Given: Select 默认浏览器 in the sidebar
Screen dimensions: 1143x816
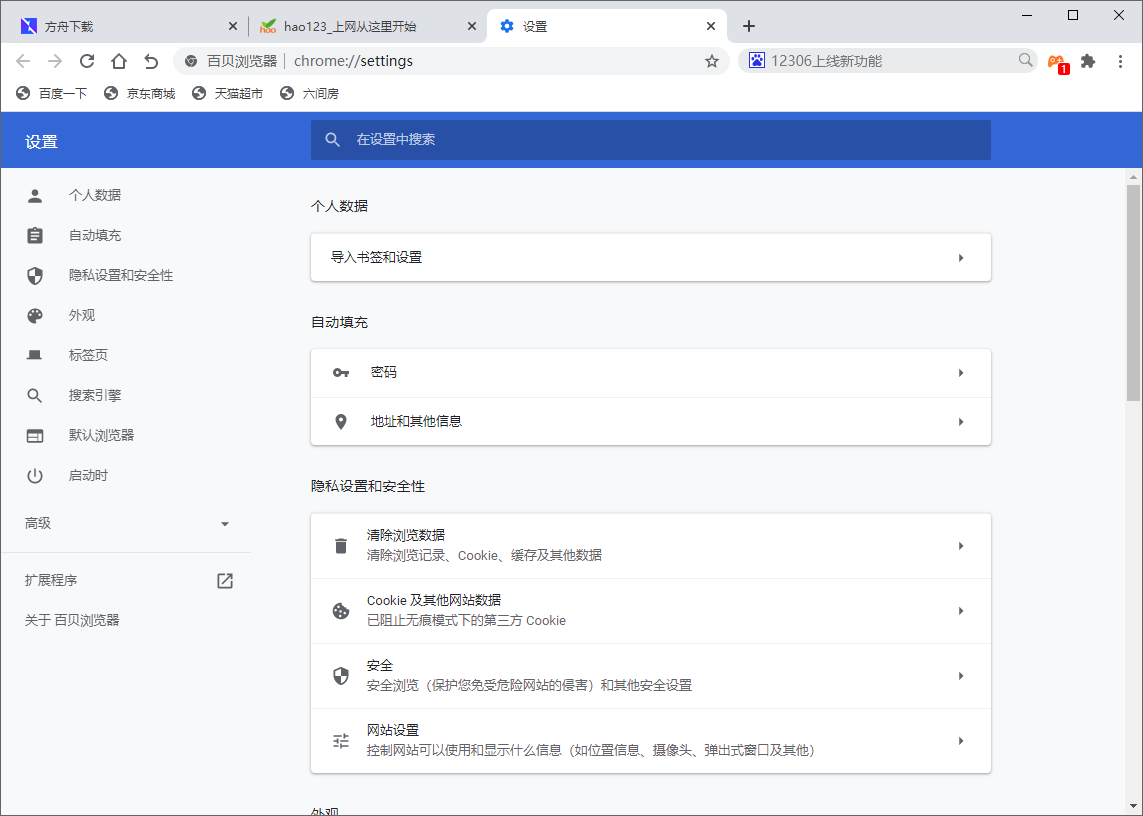Looking at the screenshot, I should click(x=101, y=435).
